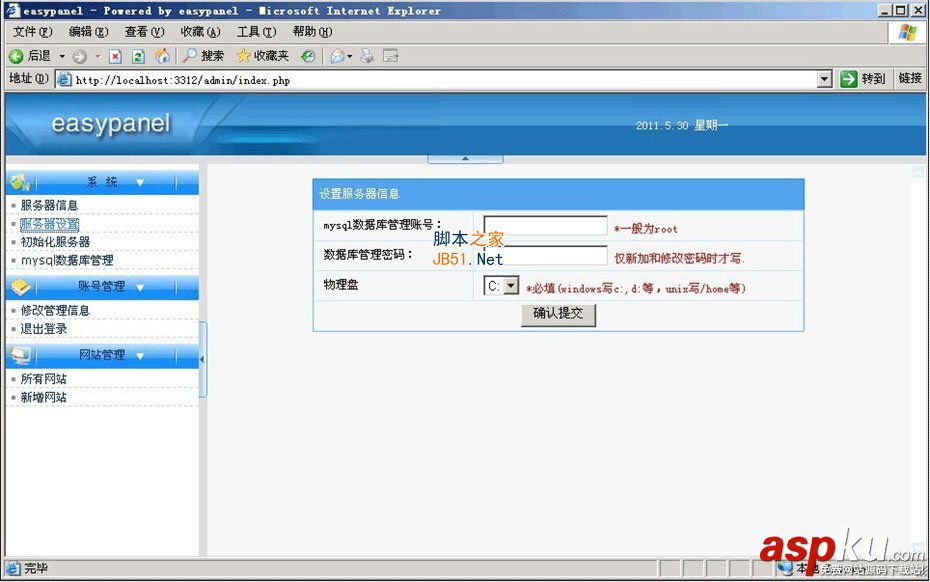Image resolution: width=930 pixels, height=582 pixels.
Task: Click the 账号管理 books icon
Action: pos(20,285)
